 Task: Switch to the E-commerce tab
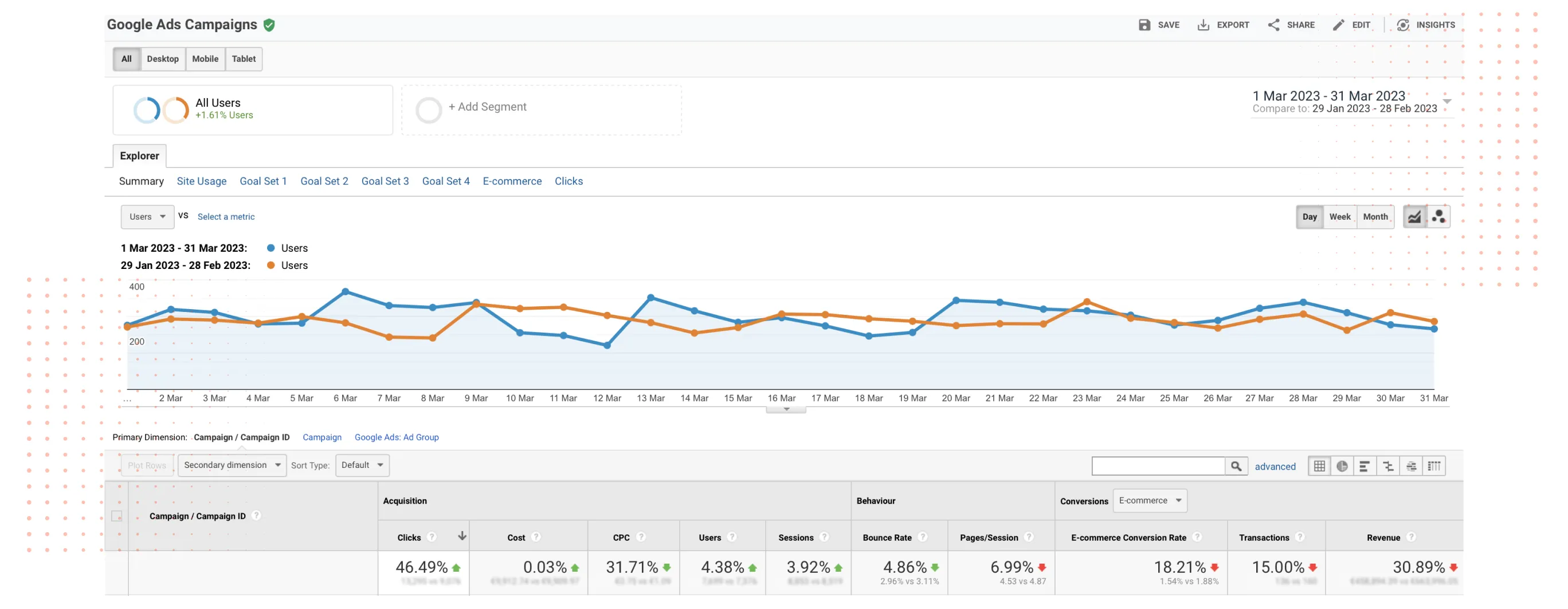512,181
